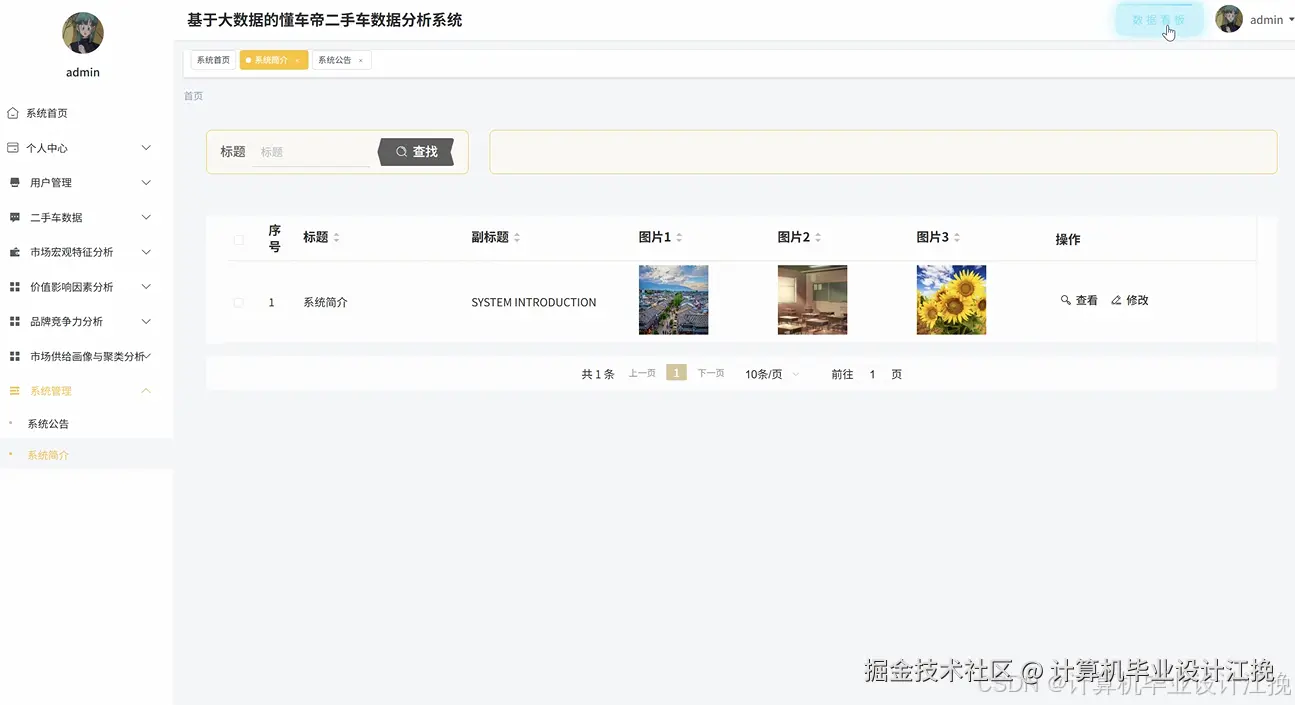1295x705 pixels.
Task: Click the 市场供给画像与聚类分析 grid icon
Action: 15,356
